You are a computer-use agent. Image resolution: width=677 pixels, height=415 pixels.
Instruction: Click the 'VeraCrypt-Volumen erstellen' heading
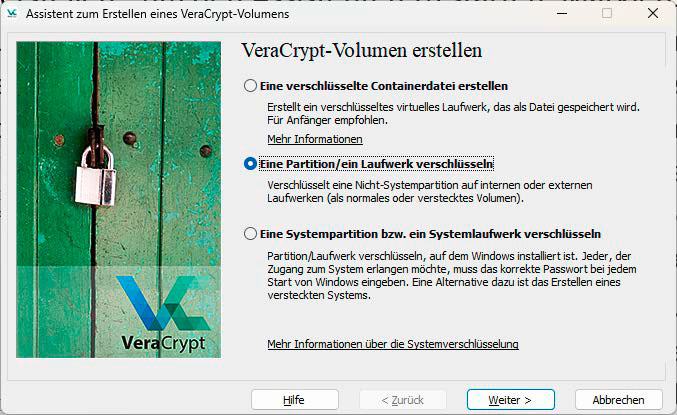coord(361,51)
